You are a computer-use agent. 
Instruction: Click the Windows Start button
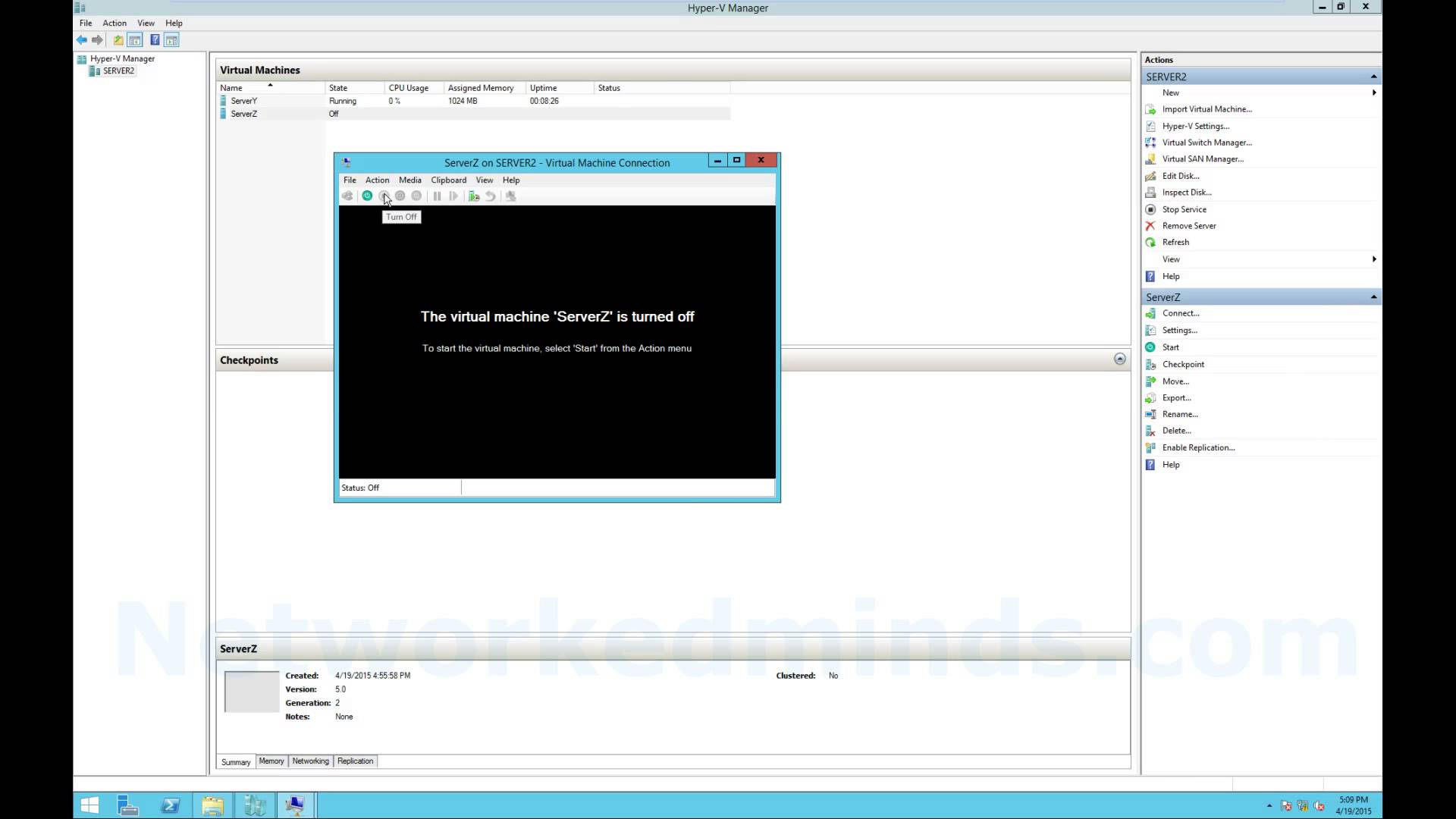(x=89, y=805)
